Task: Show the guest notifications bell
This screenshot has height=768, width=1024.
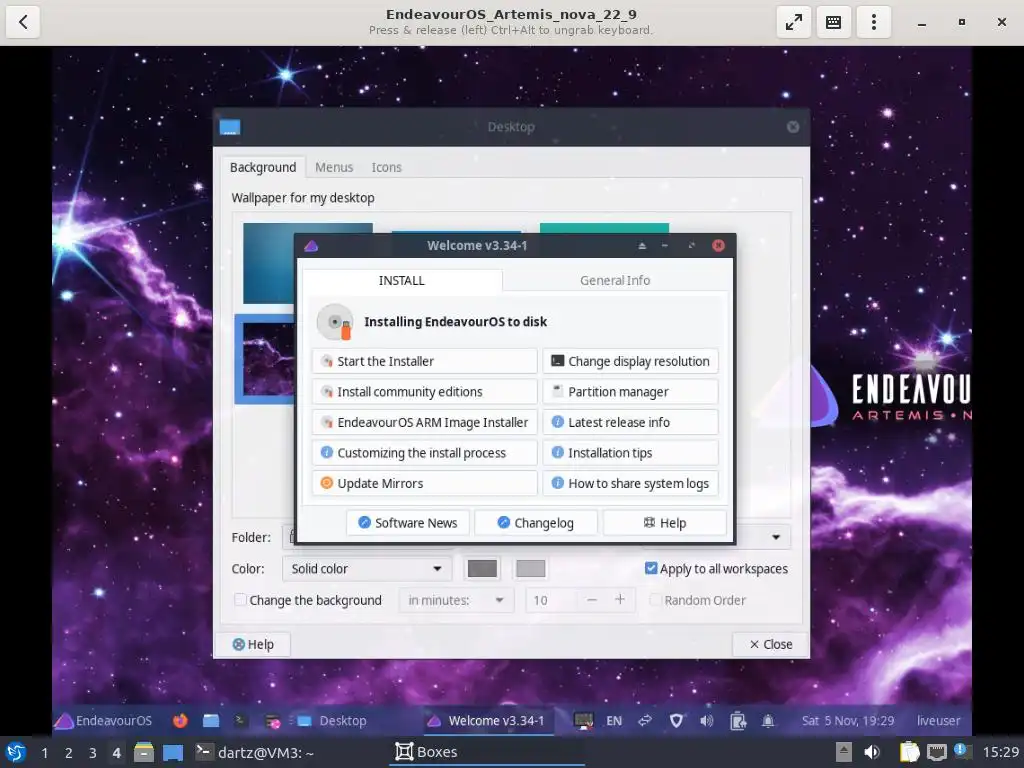Action: click(768, 720)
